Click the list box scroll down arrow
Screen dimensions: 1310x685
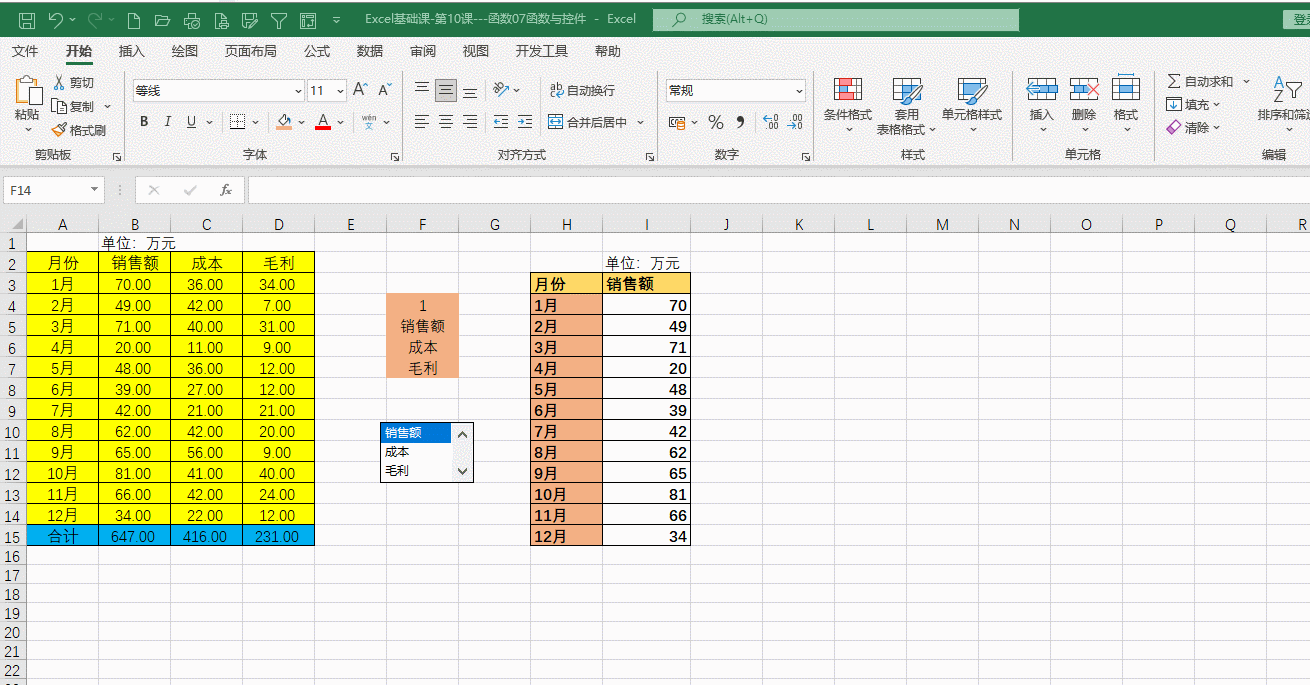click(x=462, y=471)
